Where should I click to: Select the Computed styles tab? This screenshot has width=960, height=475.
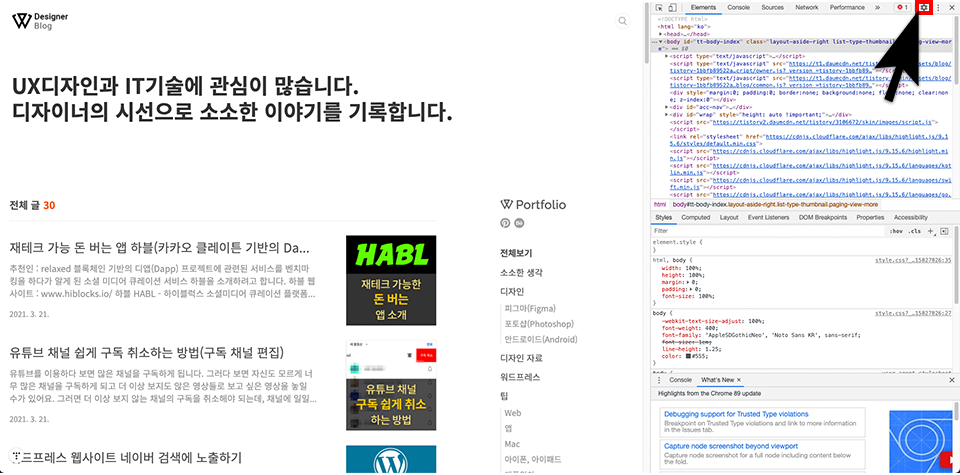(696, 218)
